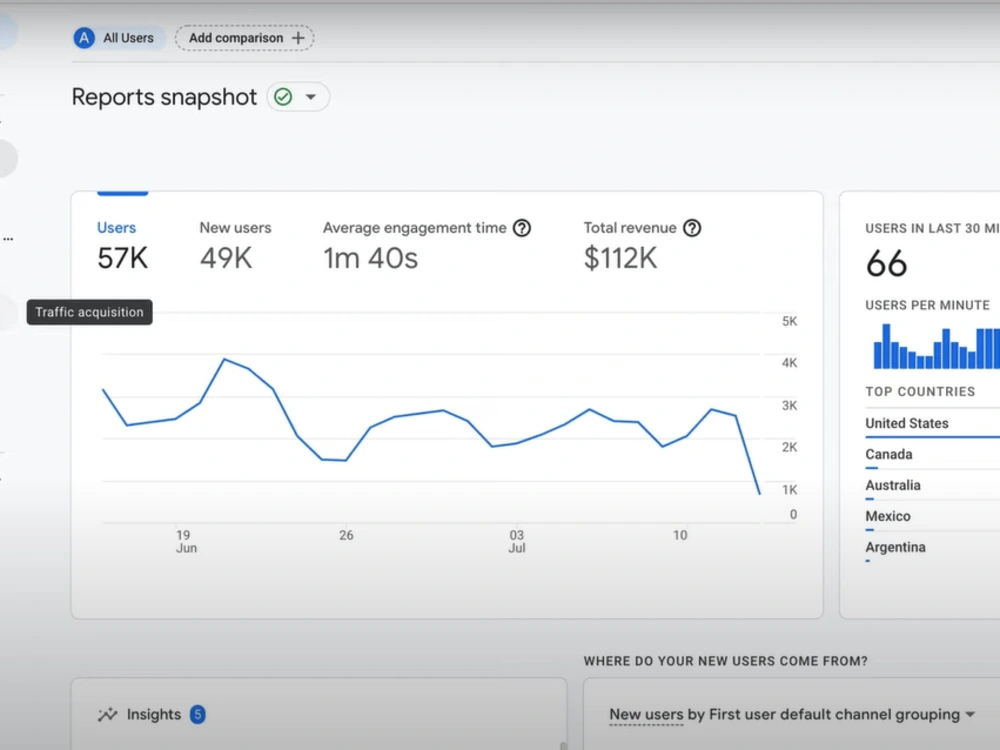Screen dimensions: 1000x750
Task: Switch chart to Total revenue metric
Action: click(642, 246)
